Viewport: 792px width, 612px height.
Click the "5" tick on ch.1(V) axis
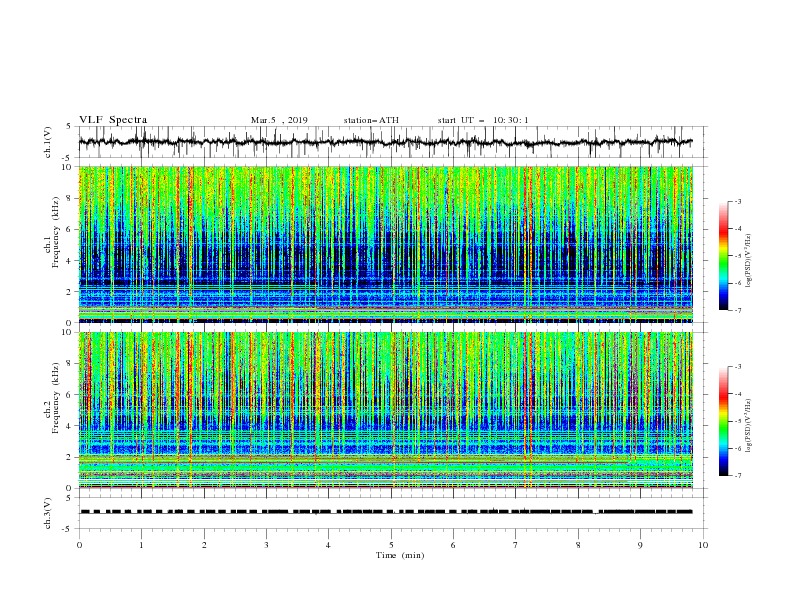pyautogui.click(x=71, y=127)
